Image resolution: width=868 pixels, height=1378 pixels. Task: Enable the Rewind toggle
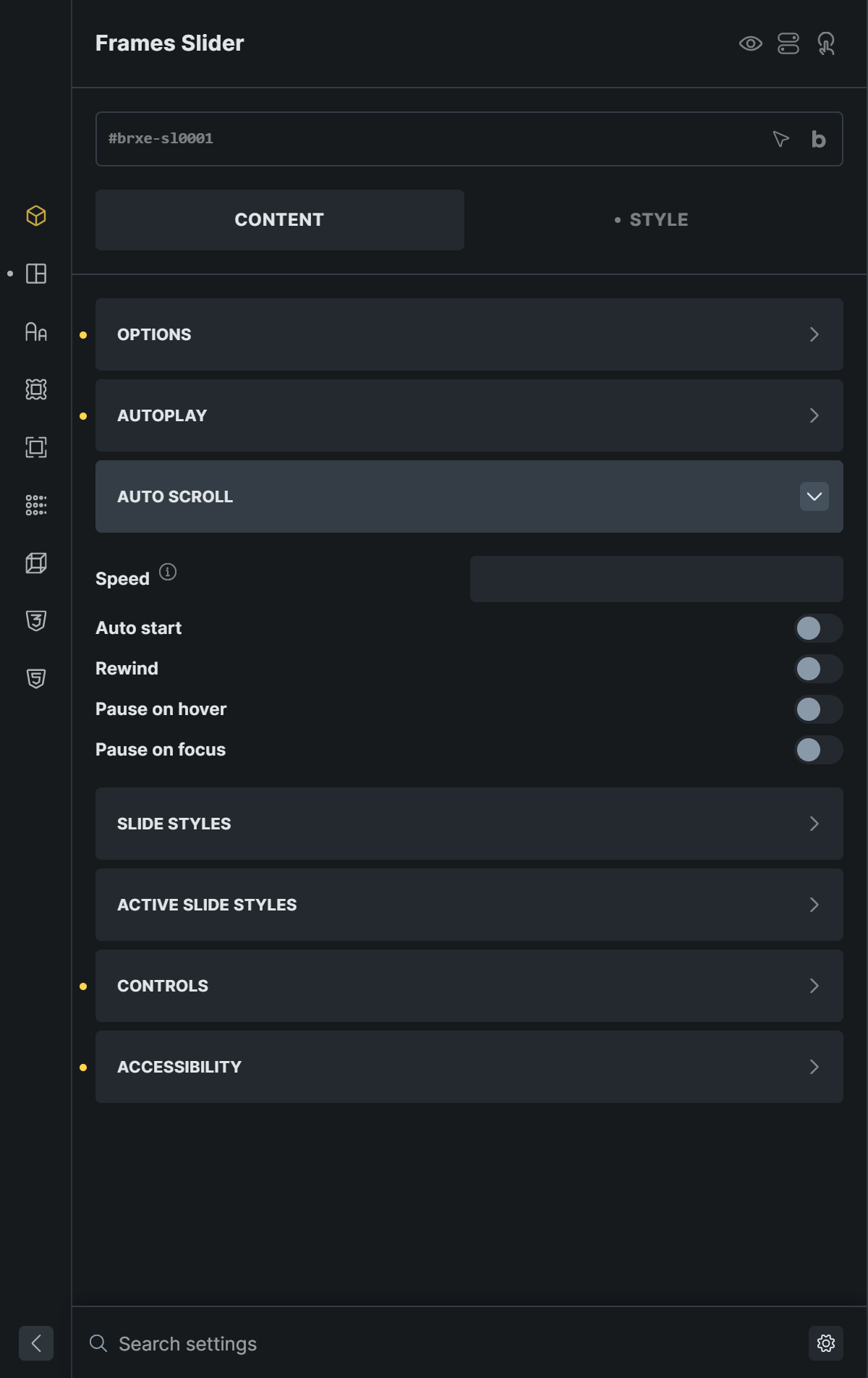click(819, 669)
